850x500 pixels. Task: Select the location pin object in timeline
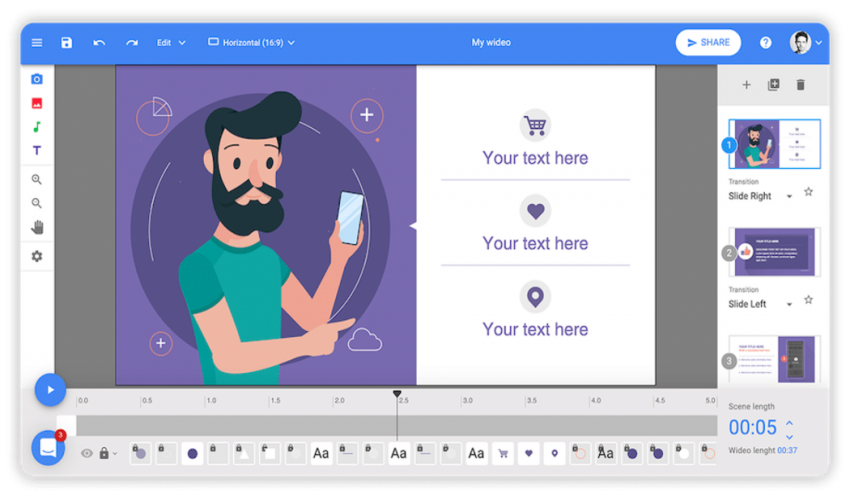tap(554, 453)
